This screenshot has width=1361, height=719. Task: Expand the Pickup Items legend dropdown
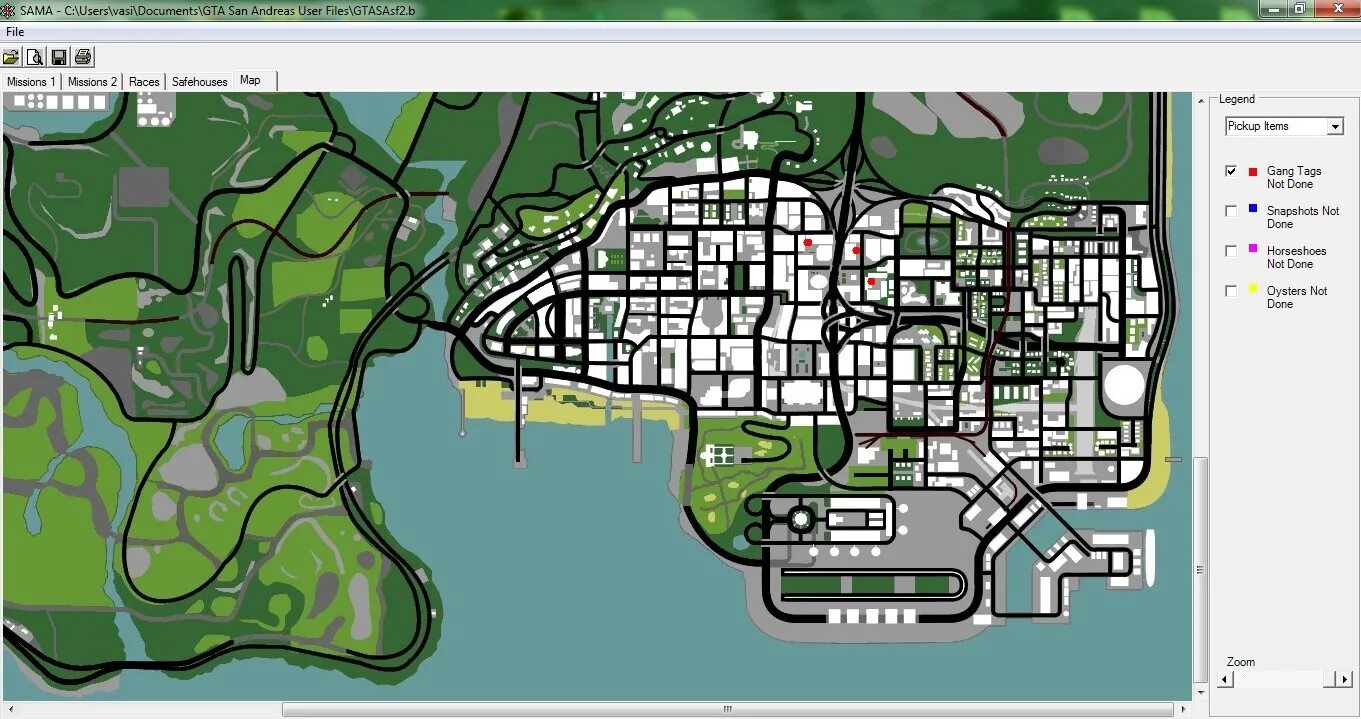[x=1334, y=127]
